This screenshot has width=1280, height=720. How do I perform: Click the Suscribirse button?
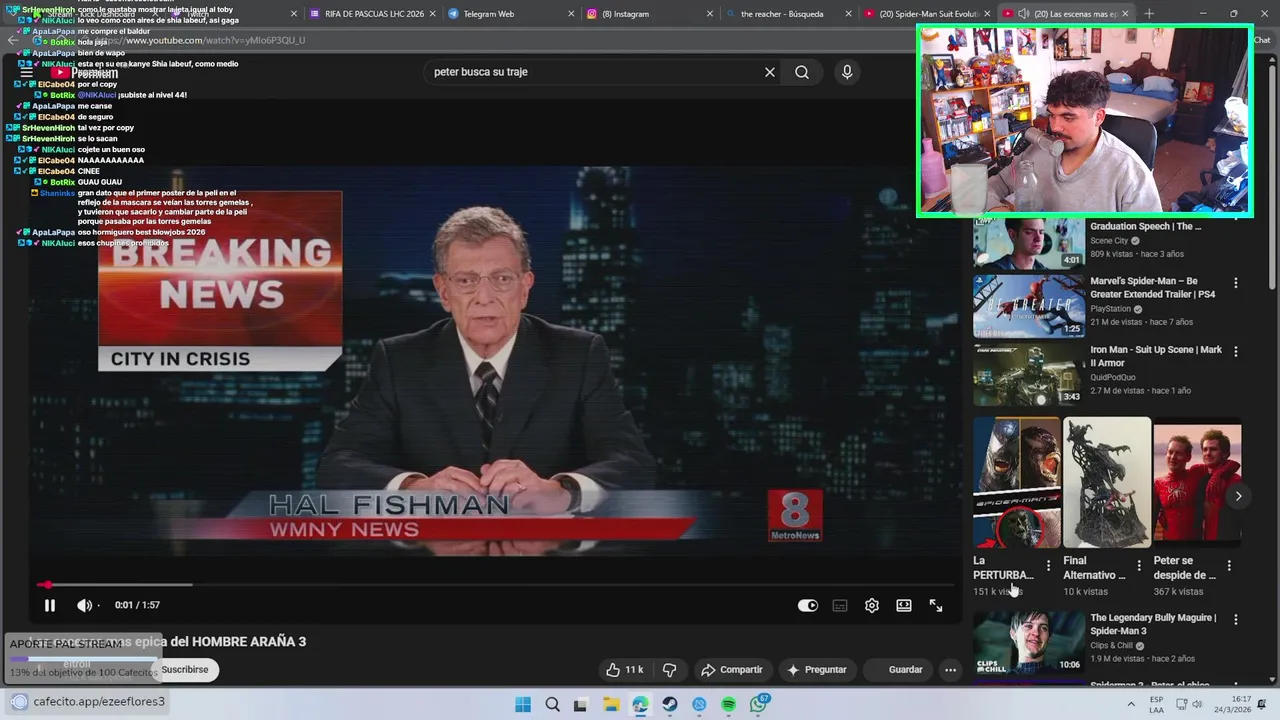185,670
